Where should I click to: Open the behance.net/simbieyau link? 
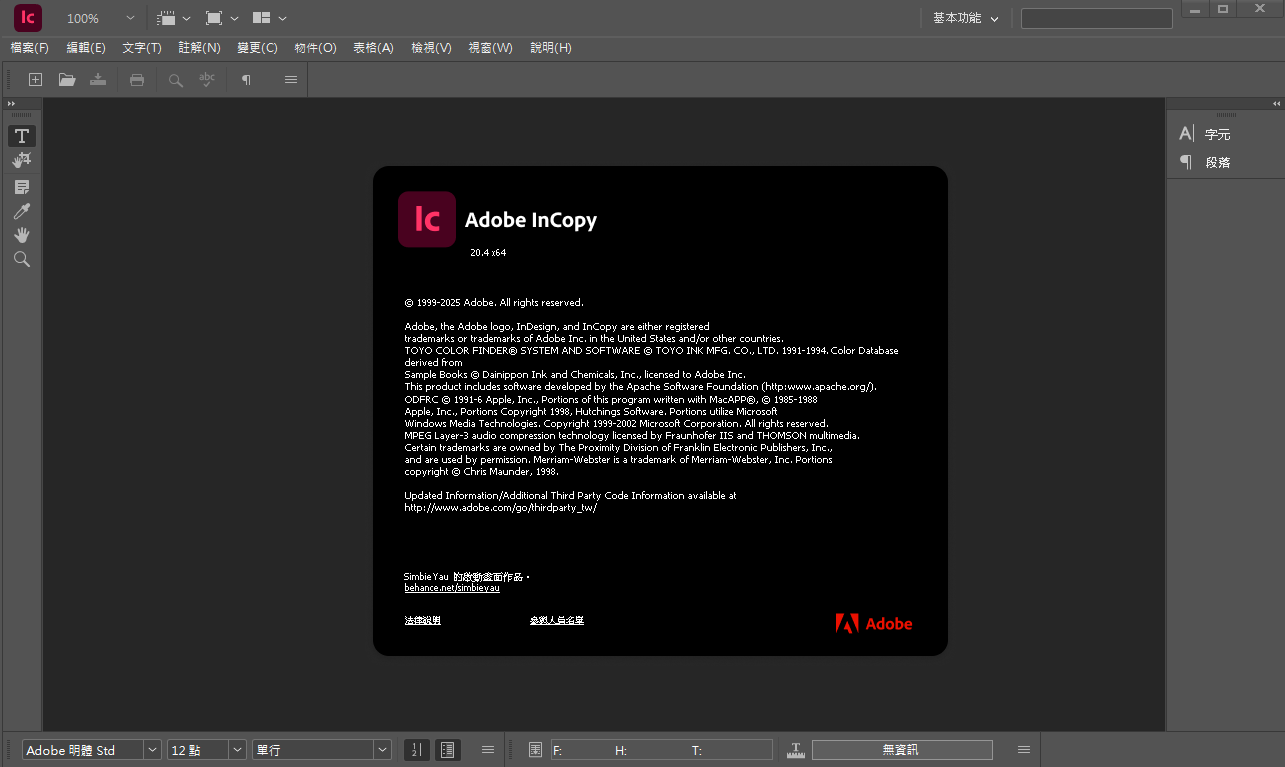tap(452, 588)
